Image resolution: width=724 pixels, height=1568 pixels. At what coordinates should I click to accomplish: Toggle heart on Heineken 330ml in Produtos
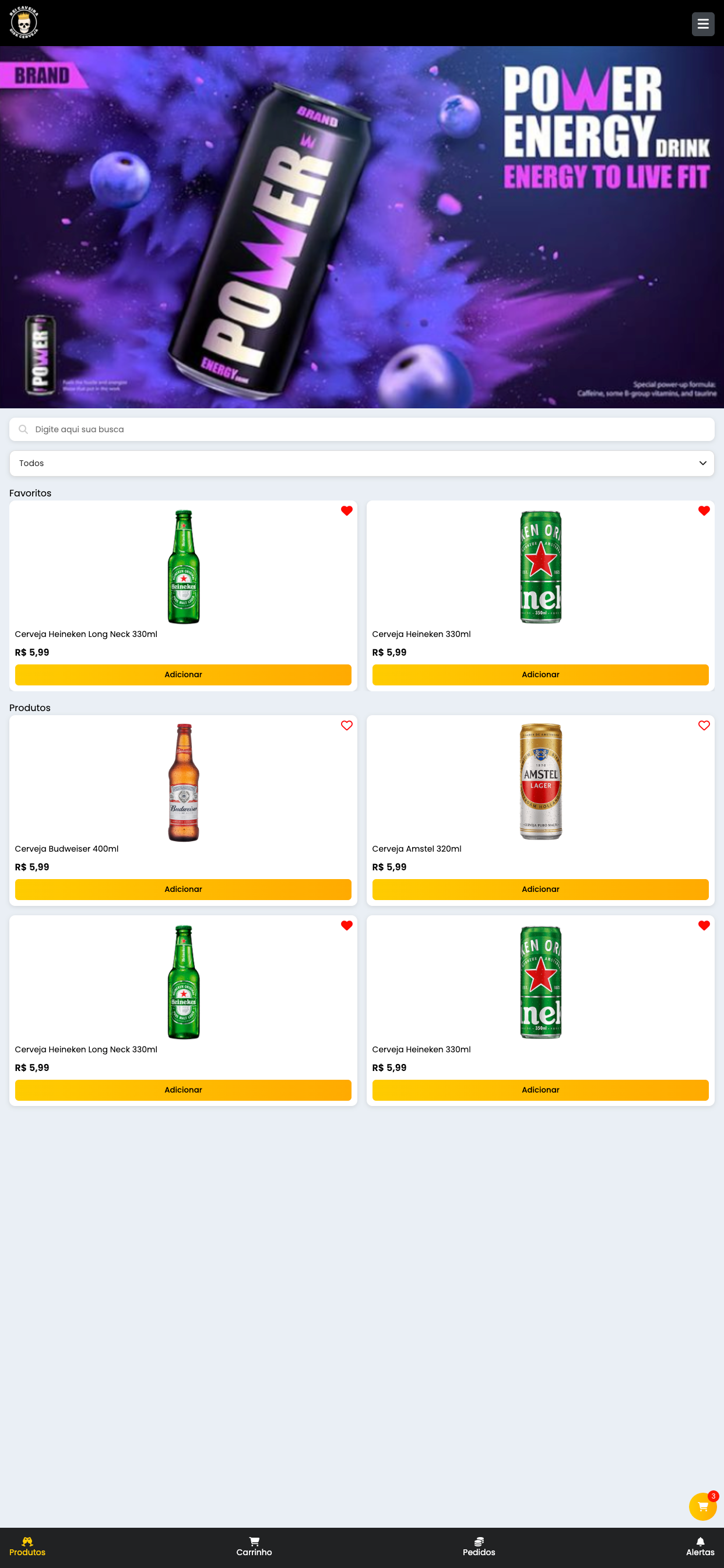704,926
